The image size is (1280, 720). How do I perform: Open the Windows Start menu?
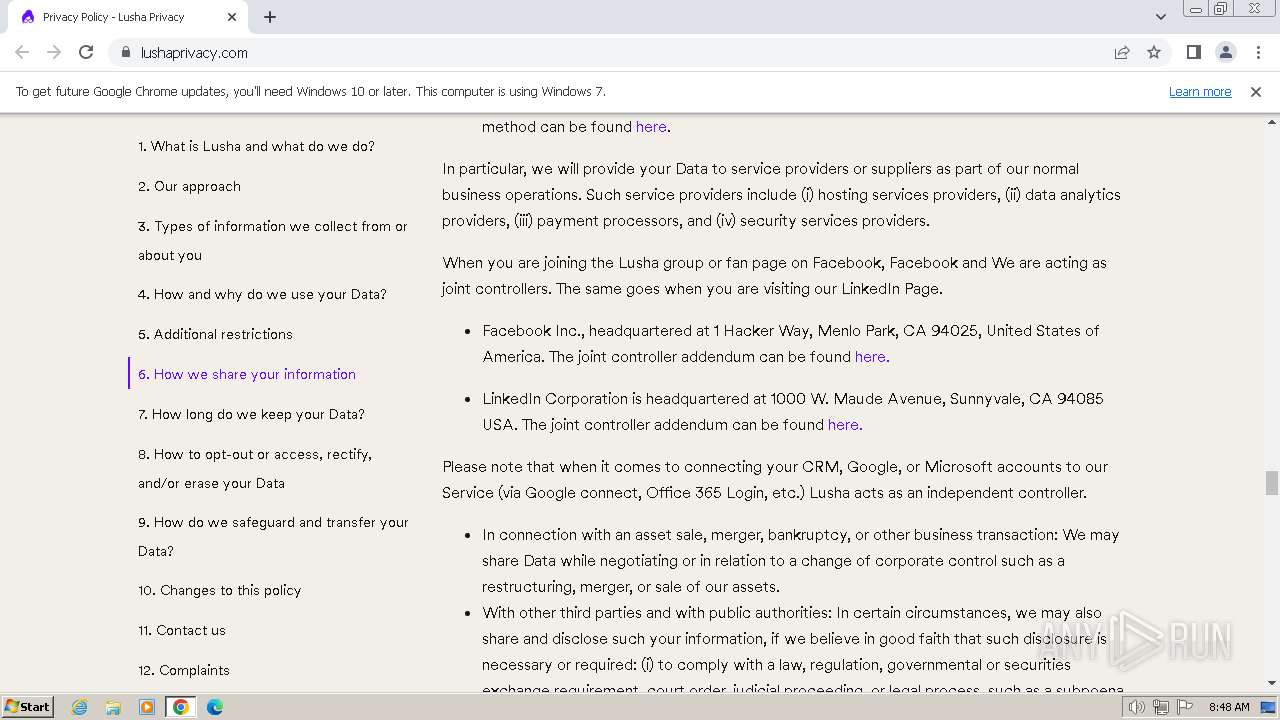pos(28,706)
